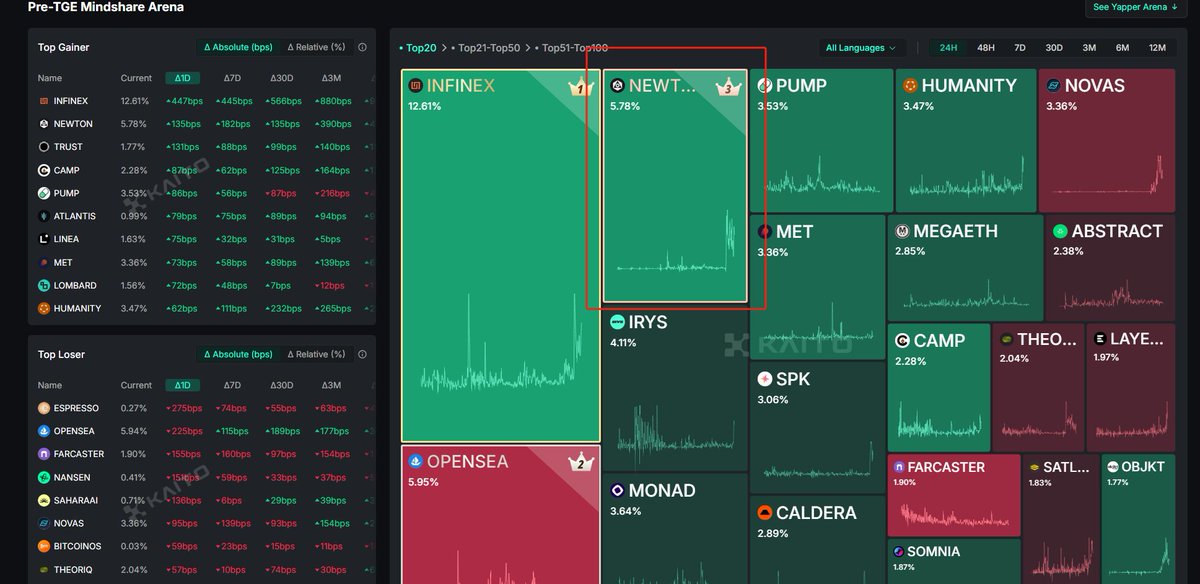Open the CAMP tile in the treemap
Image resolution: width=1200 pixels, height=584 pixels.
[x=937, y=387]
